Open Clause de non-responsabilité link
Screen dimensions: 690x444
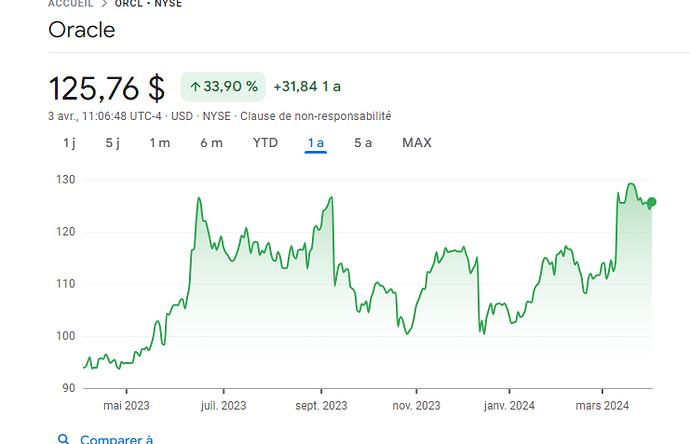(x=316, y=116)
